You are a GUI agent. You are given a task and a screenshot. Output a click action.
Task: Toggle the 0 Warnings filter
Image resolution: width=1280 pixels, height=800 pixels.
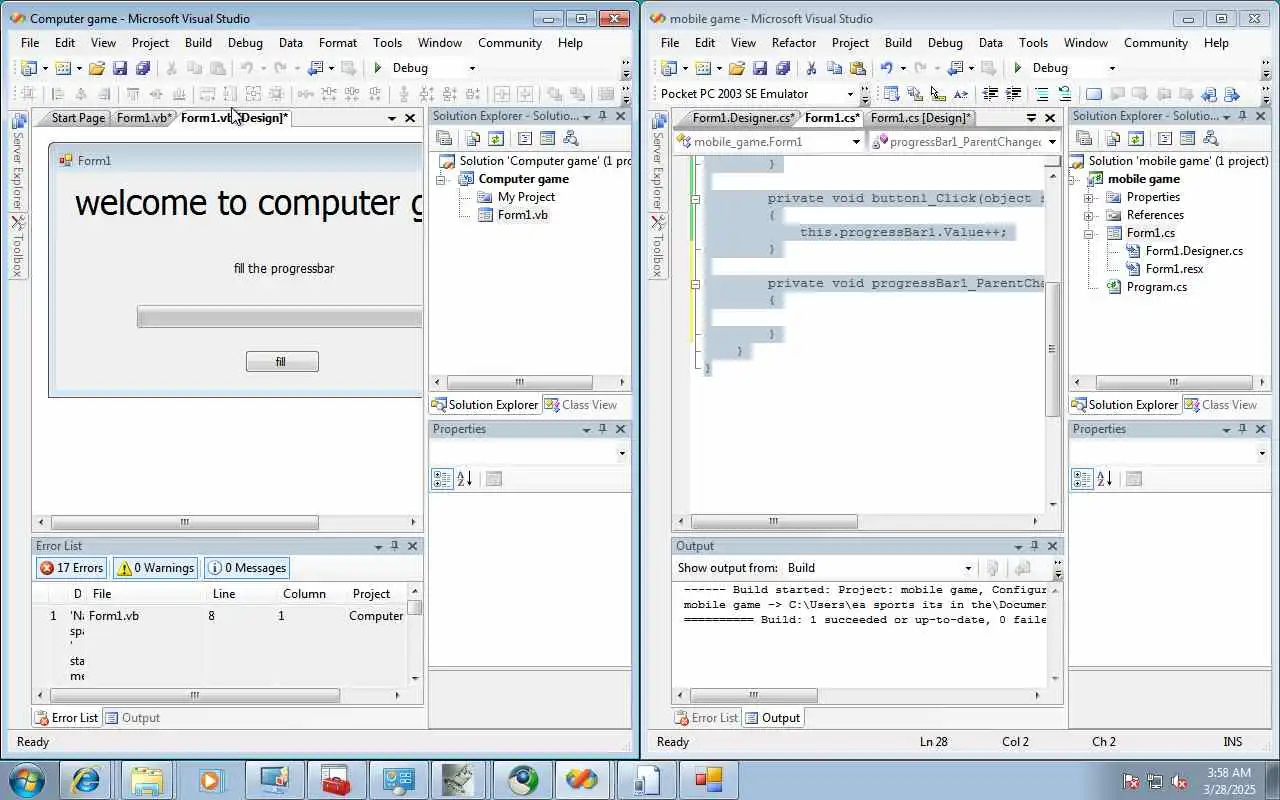[156, 568]
